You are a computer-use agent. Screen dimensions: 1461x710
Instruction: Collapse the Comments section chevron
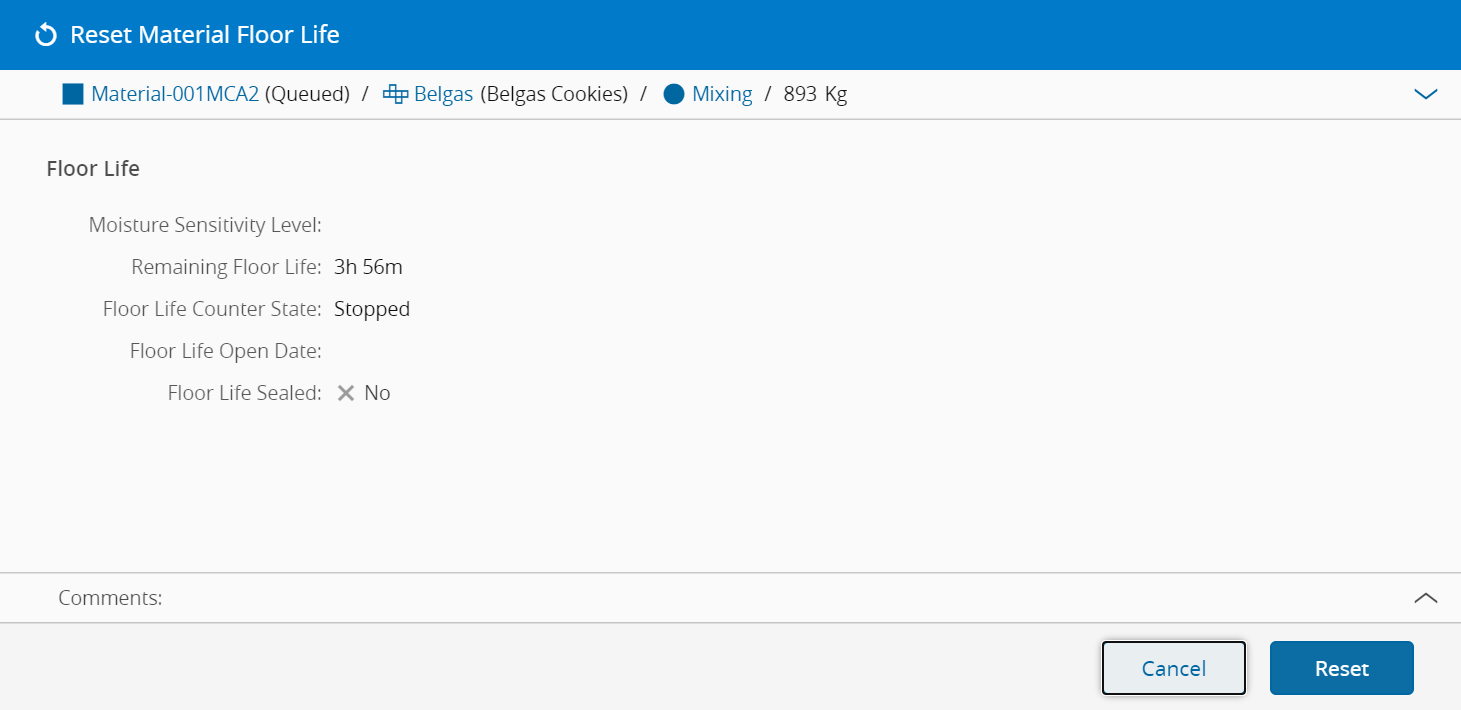[1425, 598]
